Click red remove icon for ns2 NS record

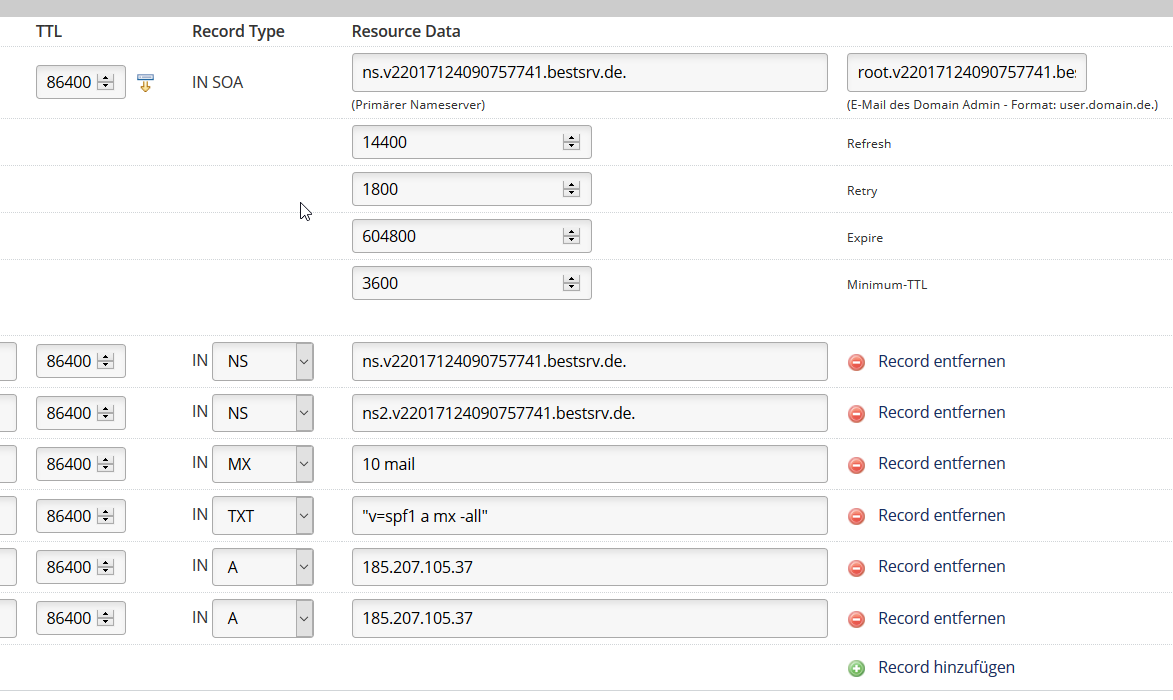[856, 413]
